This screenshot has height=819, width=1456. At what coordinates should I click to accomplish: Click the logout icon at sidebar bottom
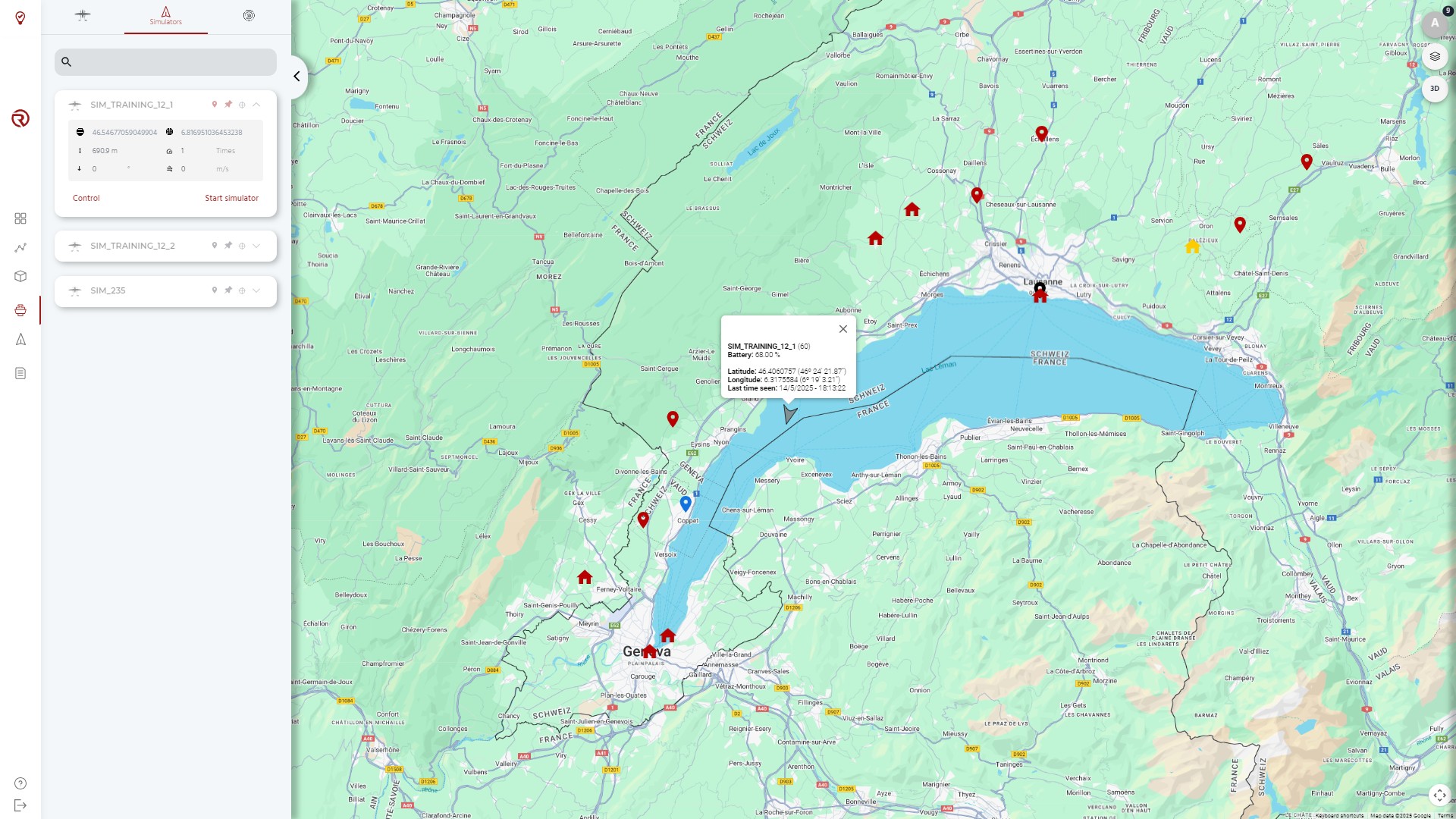pyautogui.click(x=20, y=805)
